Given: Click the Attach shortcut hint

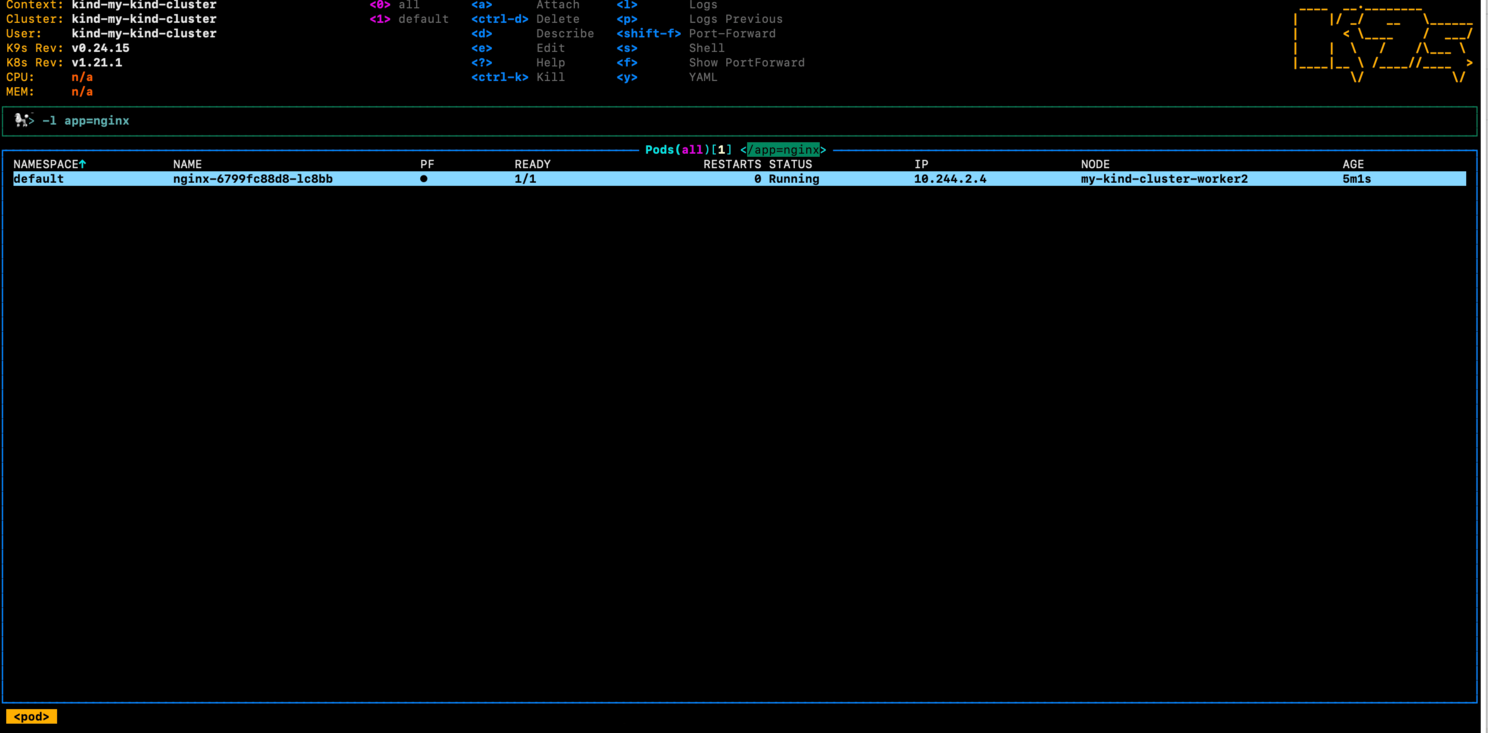Looking at the screenshot, I should coord(526,5).
